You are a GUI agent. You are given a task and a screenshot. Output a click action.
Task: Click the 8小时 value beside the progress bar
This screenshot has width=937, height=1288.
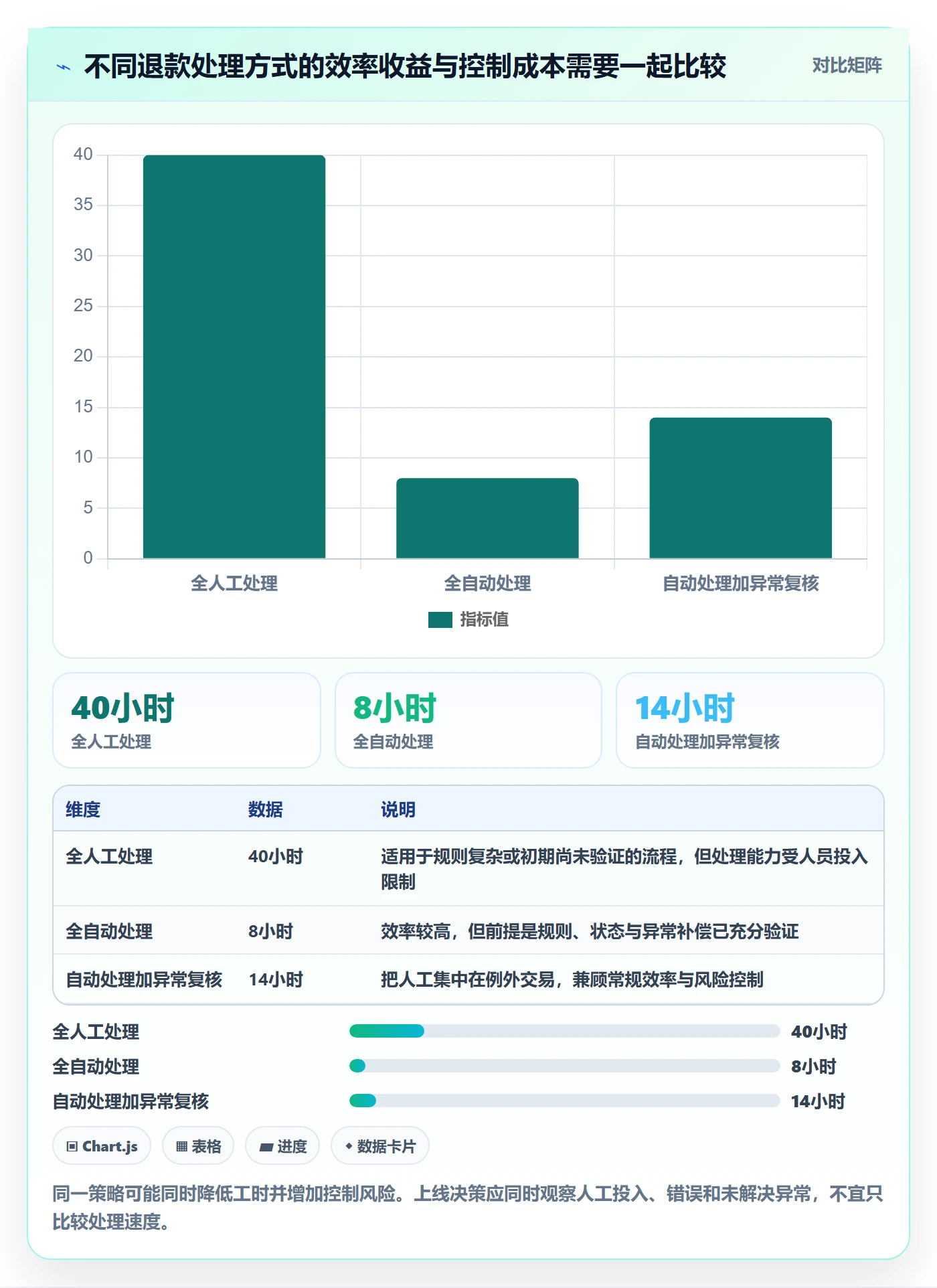click(814, 1066)
